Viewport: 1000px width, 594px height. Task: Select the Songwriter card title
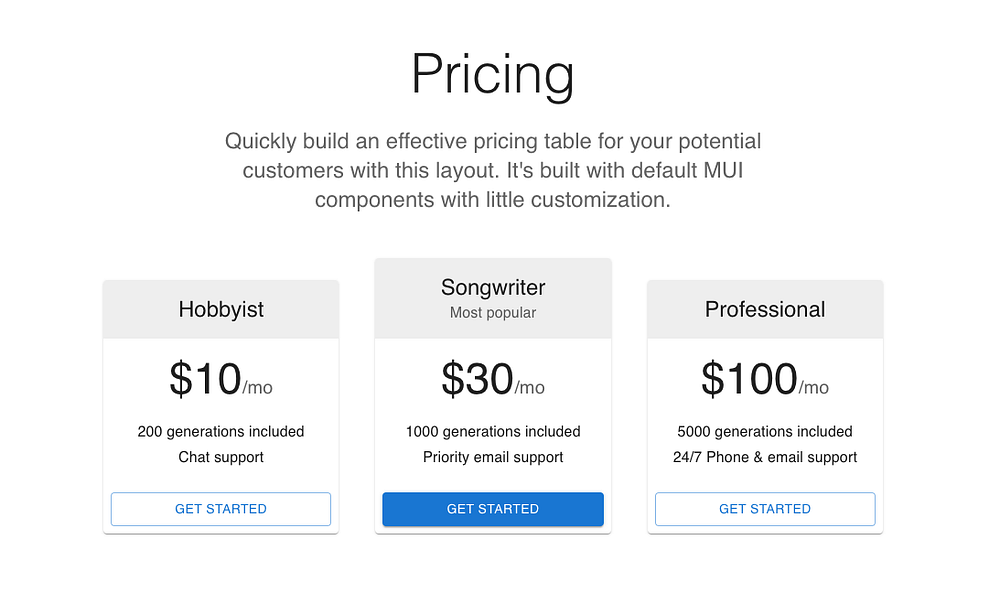click(493, 287)
